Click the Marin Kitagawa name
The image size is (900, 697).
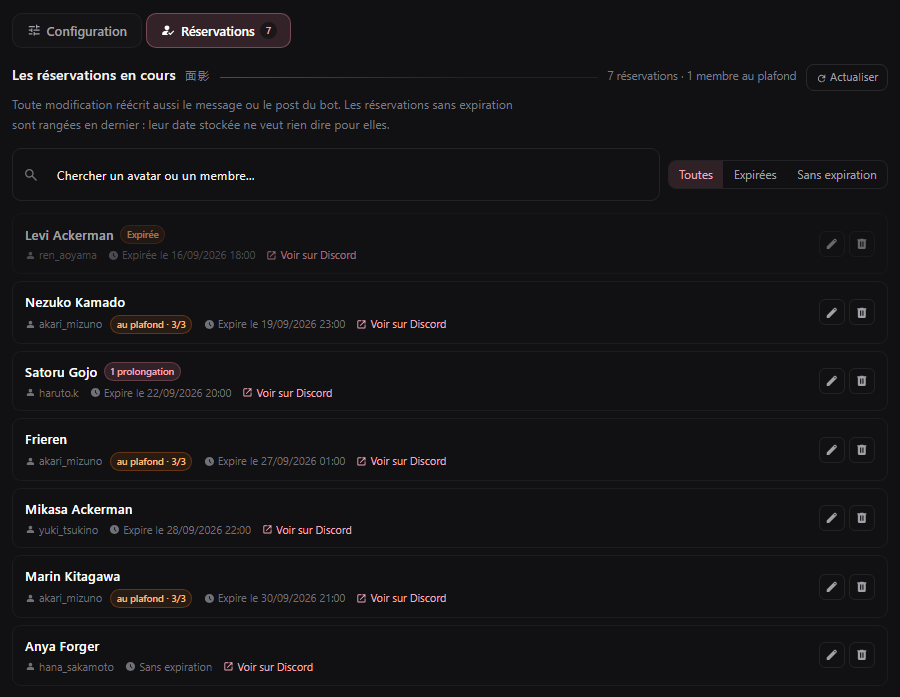(x=72, y=576)
